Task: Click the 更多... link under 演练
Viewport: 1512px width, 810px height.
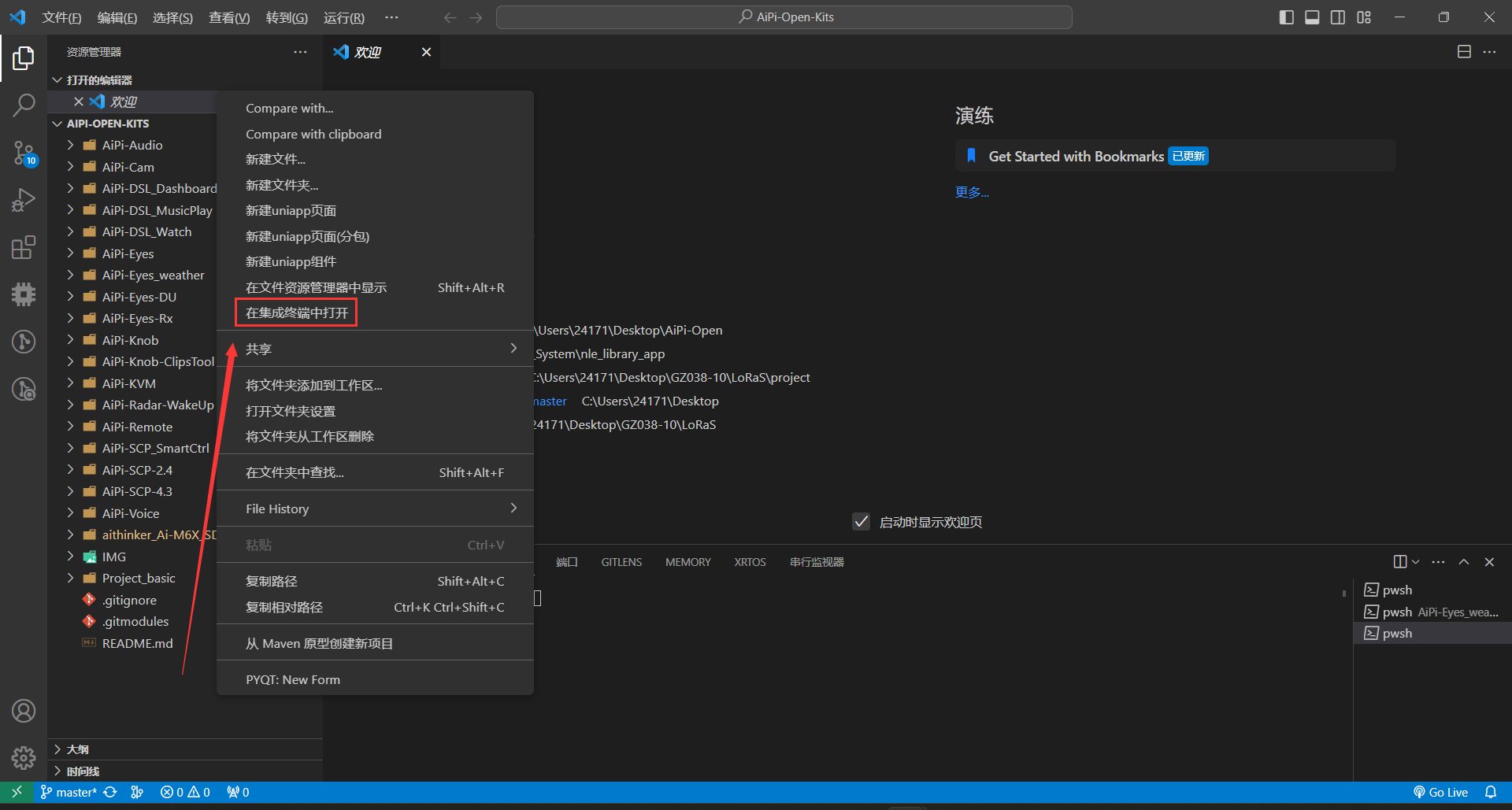Action: (x=972, y=192)
